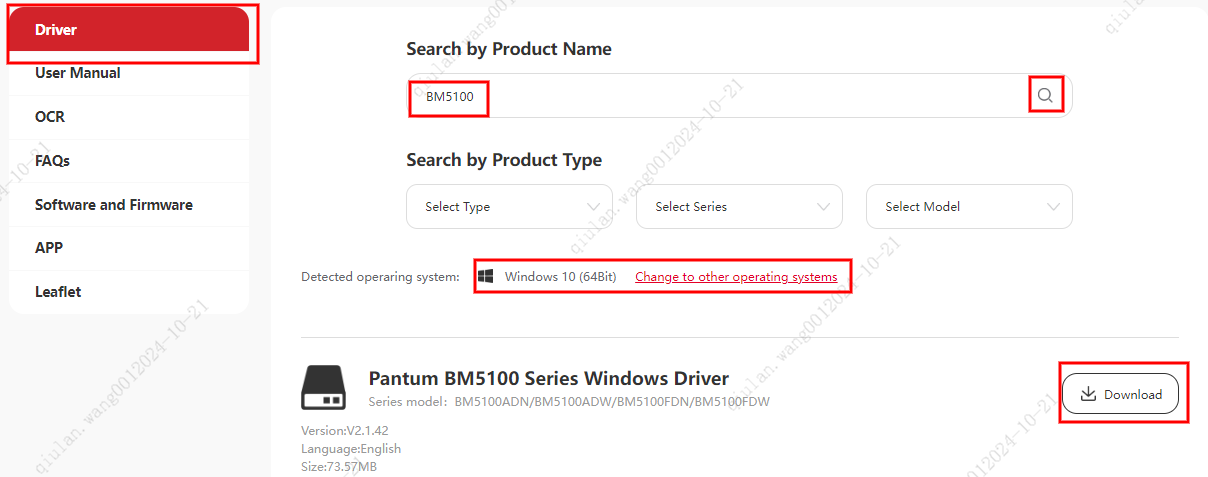Click the Windows logo icon
The image size is (1208, 477).
[x=486, y=276]
